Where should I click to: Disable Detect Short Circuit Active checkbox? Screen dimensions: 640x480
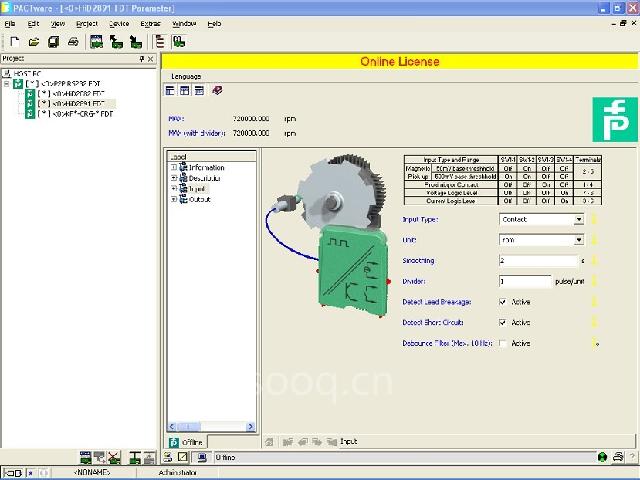(503, 322)
